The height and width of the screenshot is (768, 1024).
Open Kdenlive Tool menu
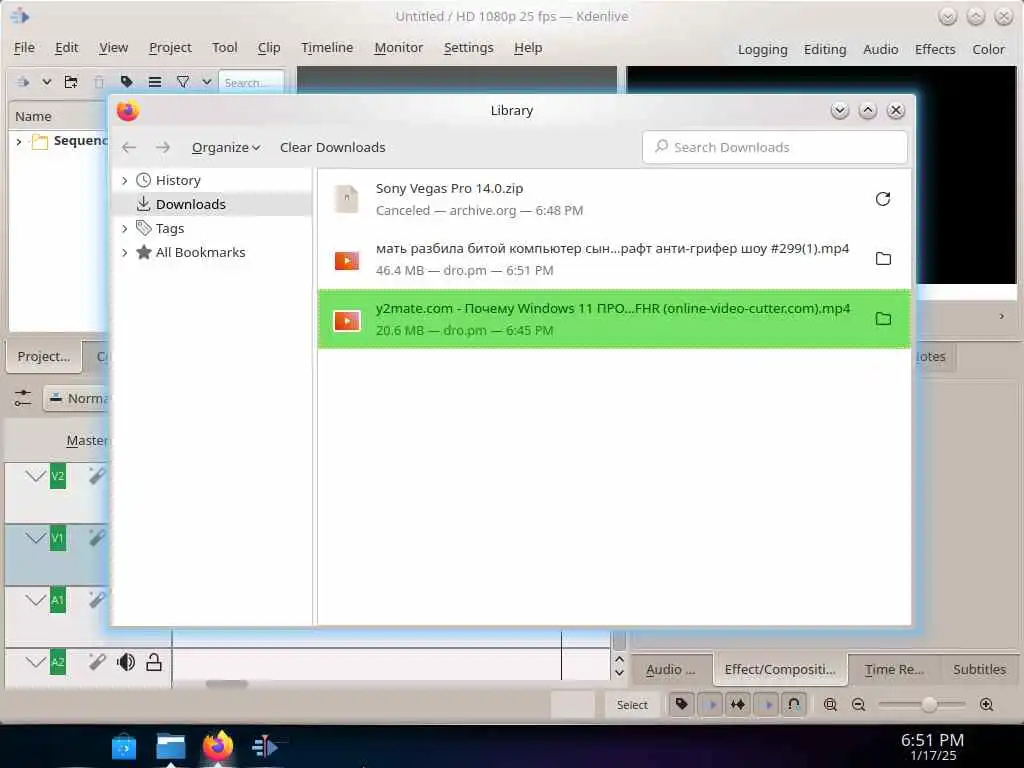pyautogui.click(x=225, y=48)
